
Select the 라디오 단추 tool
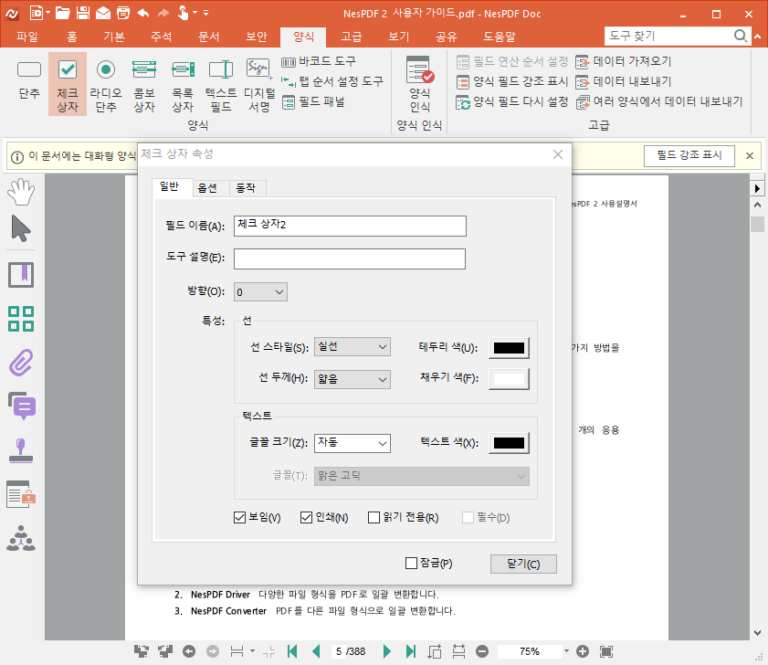(106, 84)
